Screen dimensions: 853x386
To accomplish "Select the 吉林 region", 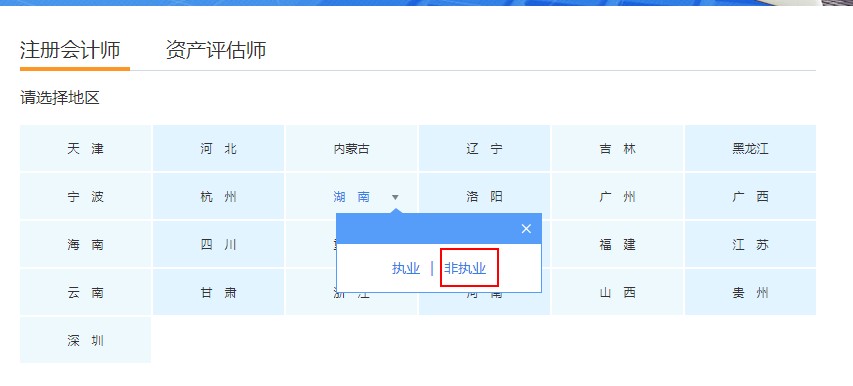I will (x=617, y=148).
